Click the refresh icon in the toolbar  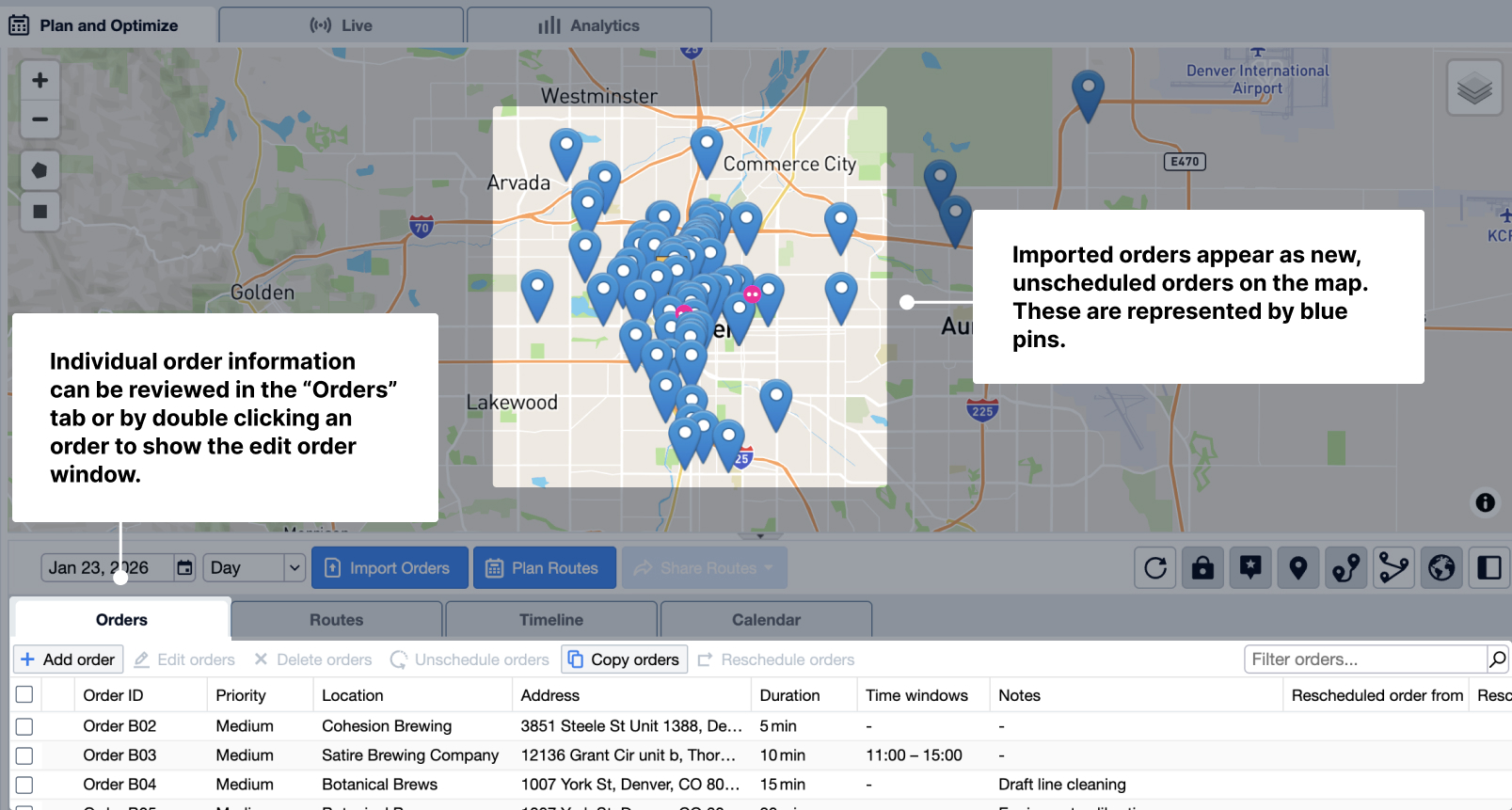coord(1154,568)
